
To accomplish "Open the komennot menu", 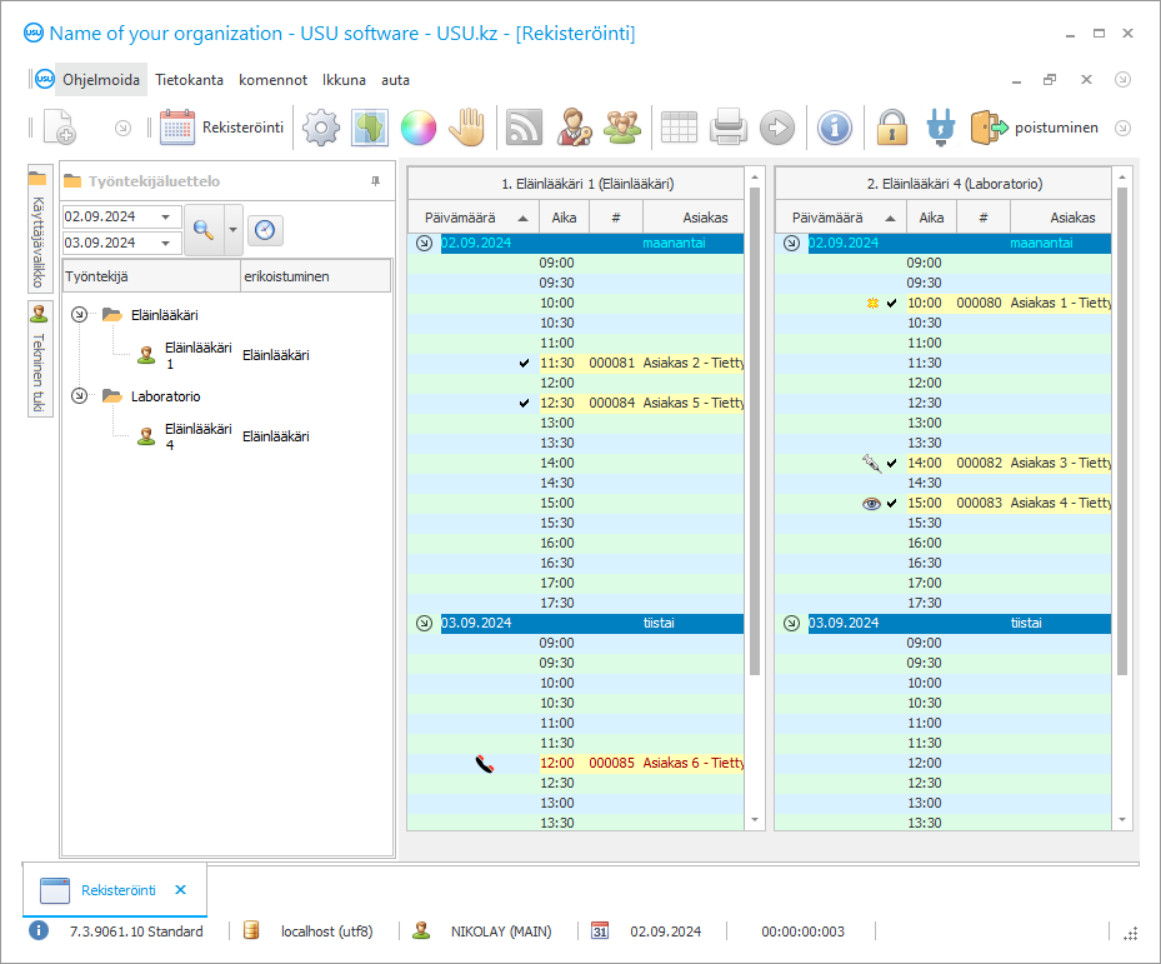I will tap(272, 79).
